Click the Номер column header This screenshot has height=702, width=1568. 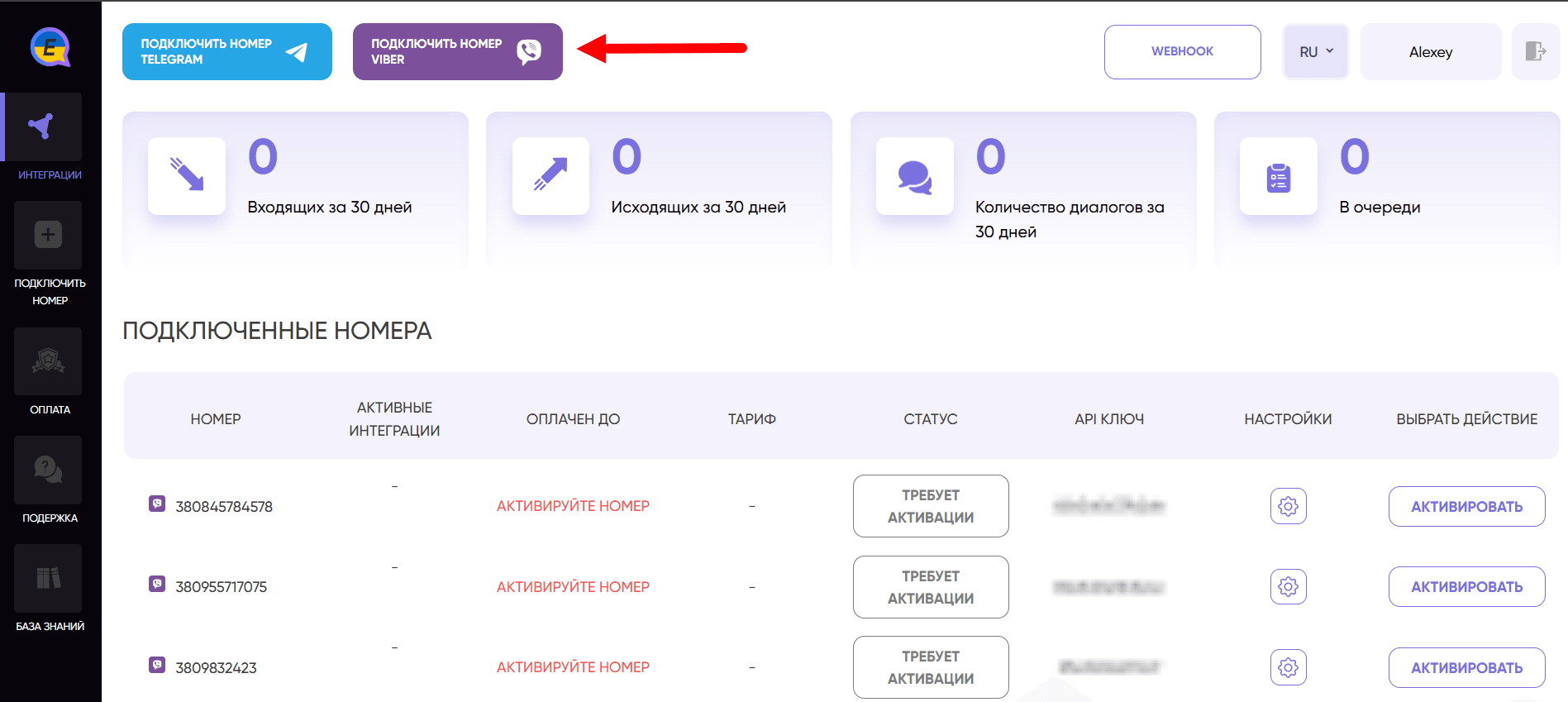click(x=216, y=419)
